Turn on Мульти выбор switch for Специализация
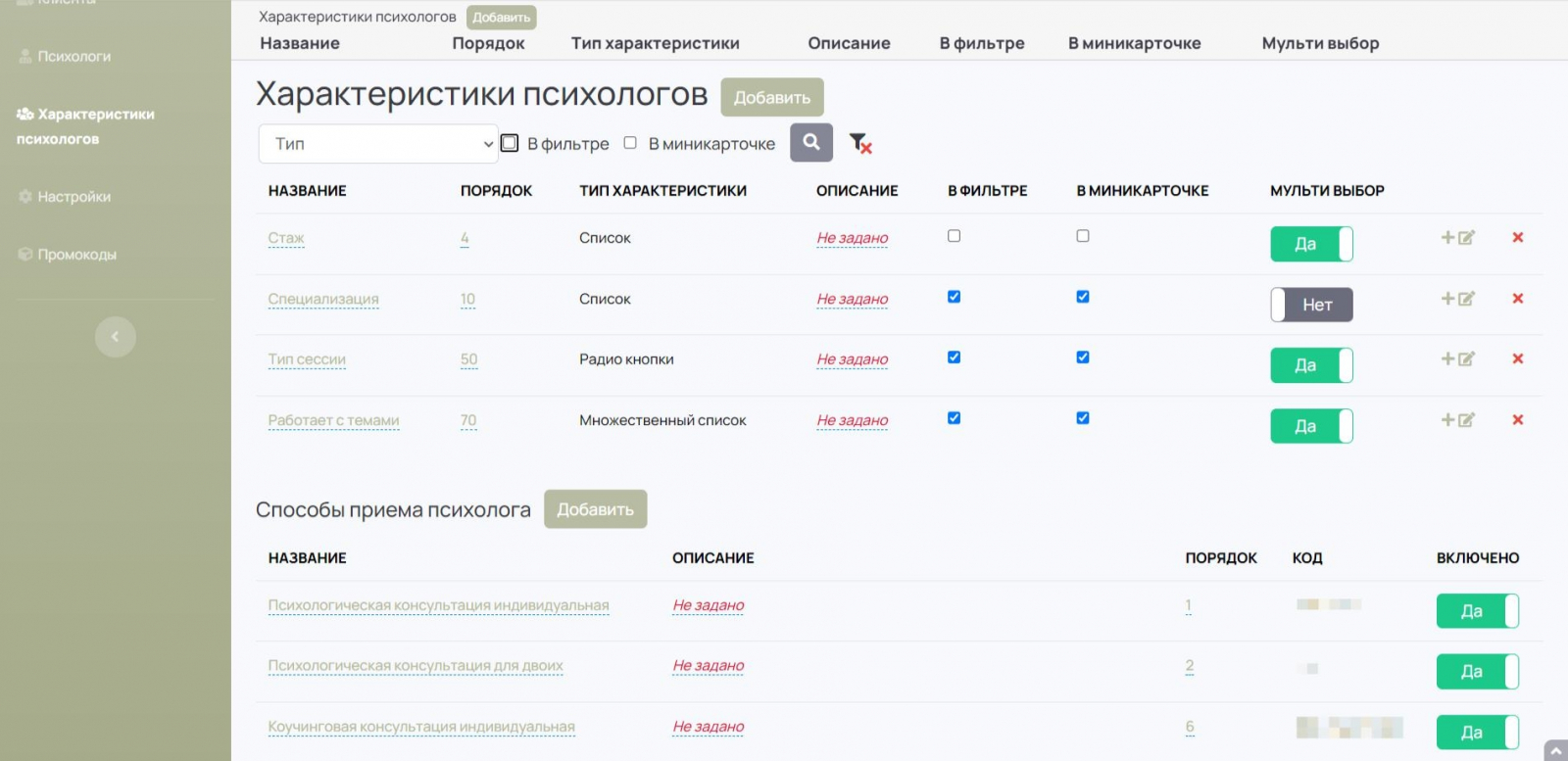The width and height of the screenshot is (1568, 761). 1311,305
